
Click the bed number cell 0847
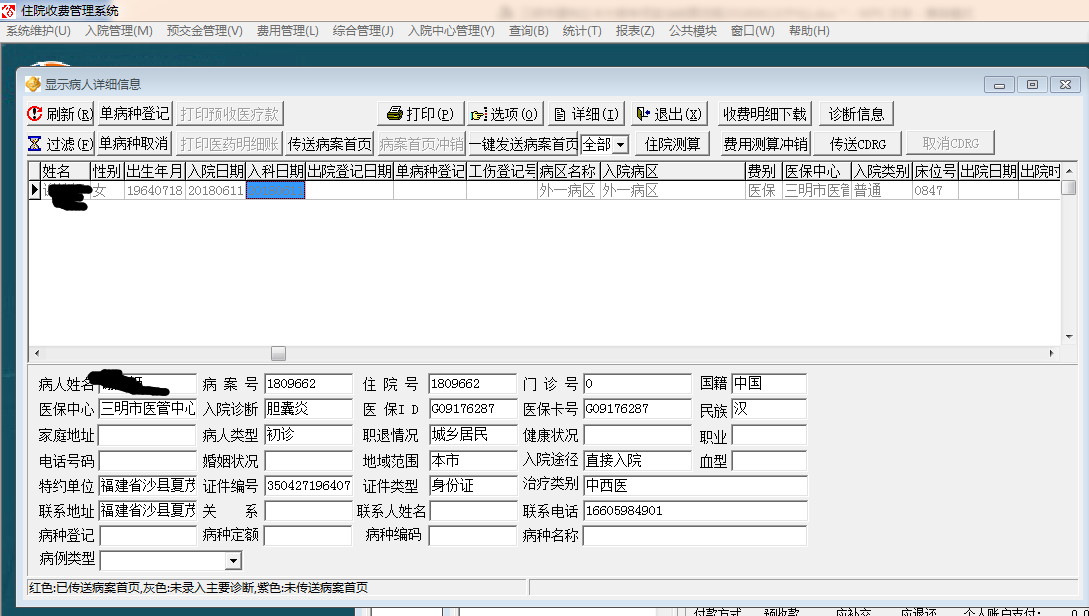[x=935, y=190]
